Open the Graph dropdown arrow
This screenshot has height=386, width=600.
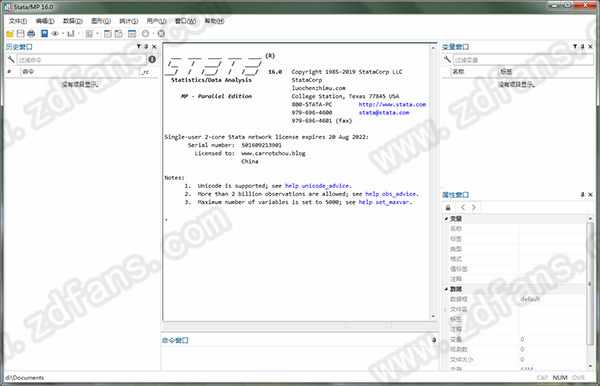tap(79, 34)
